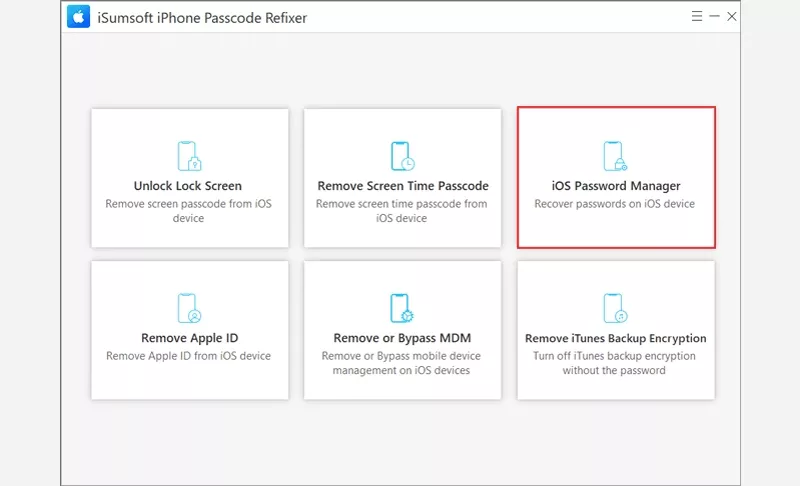Click 'Recover passwords on iOS device' description

615,204
